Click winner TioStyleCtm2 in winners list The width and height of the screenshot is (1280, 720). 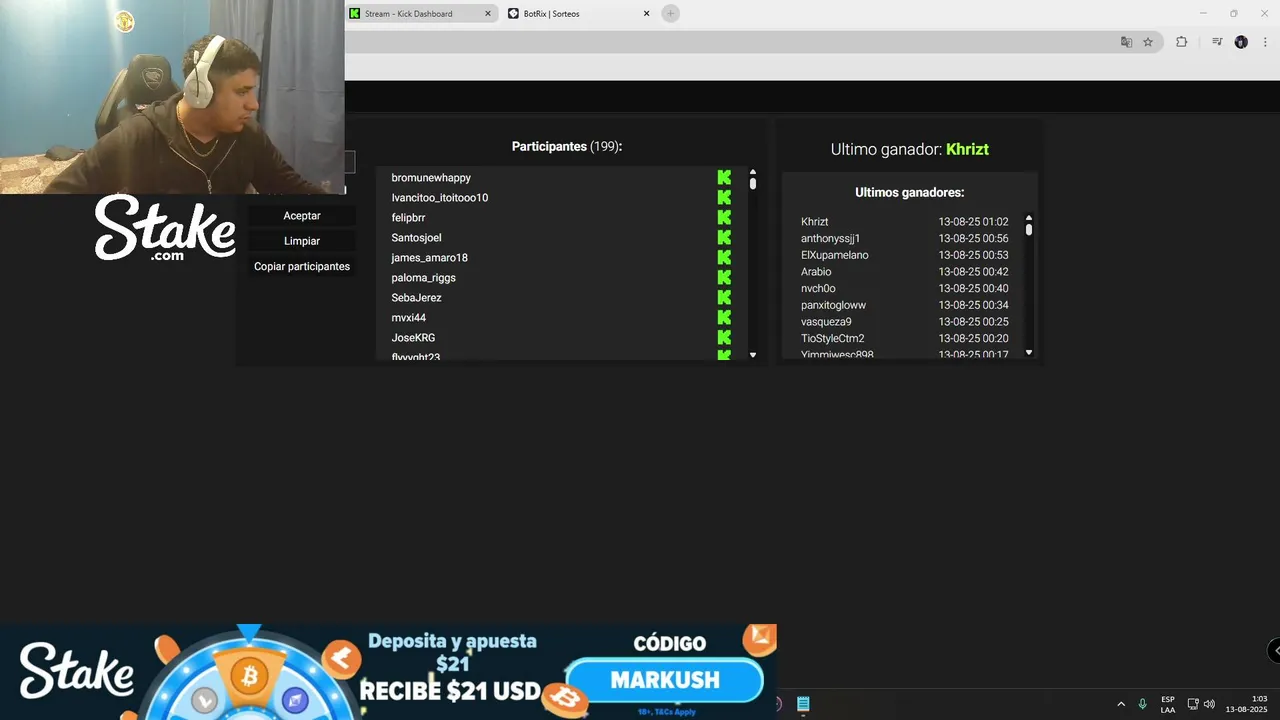pyautogui.click(x=832, y=339)
